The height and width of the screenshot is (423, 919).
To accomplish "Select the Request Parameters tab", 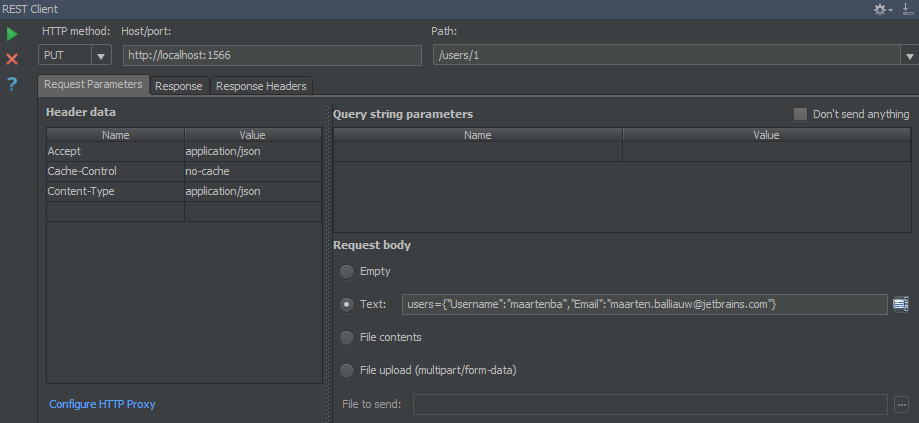I will click(x=93, y=85).
